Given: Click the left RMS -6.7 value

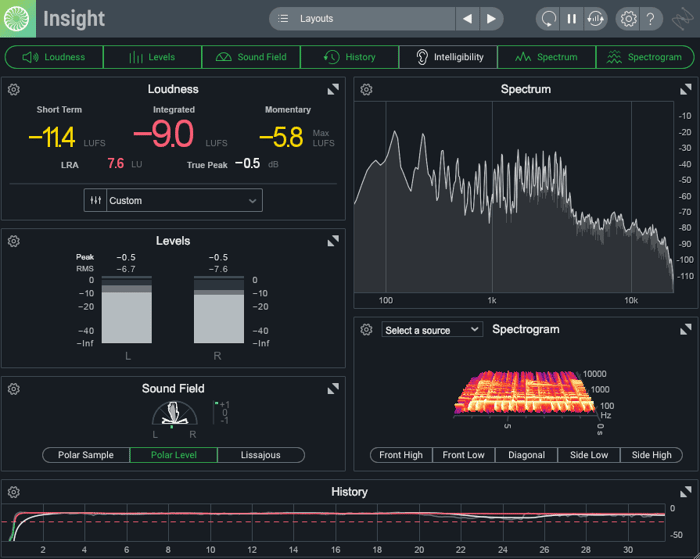Looking at the screenshot, I should 126,269.
